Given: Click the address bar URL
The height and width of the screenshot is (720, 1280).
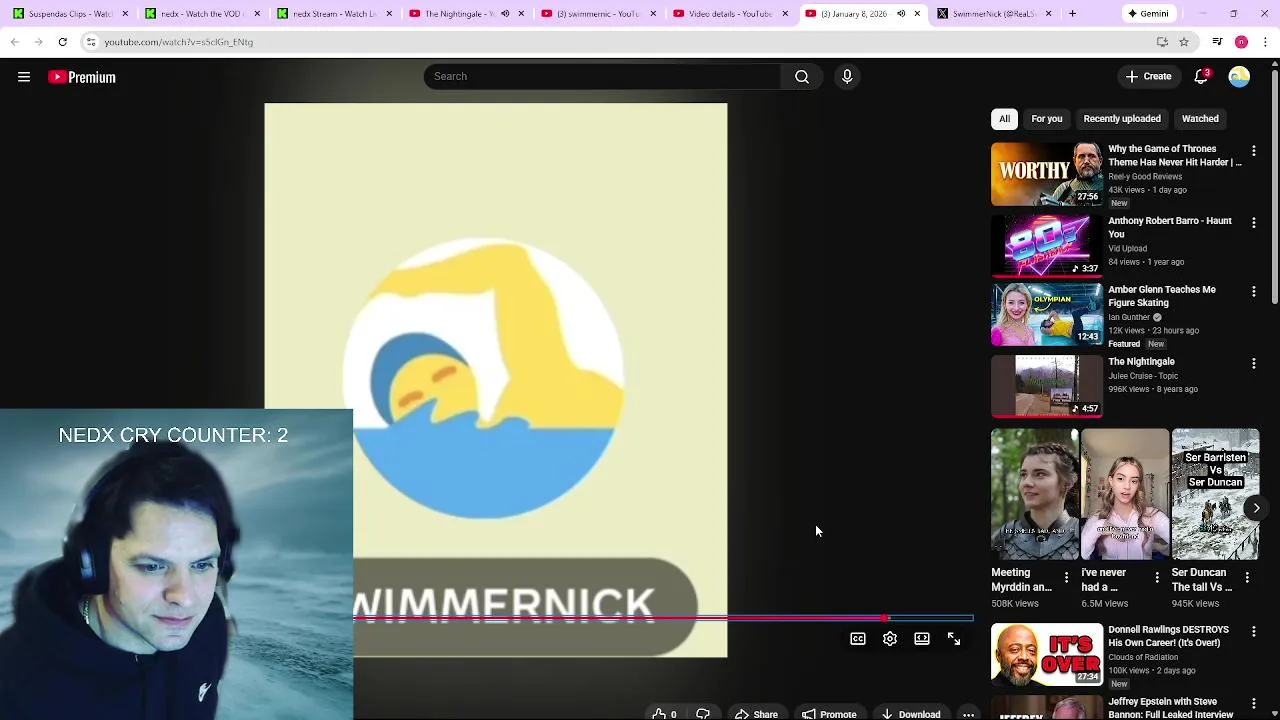Looking at the screenshot, I should click(178, 42).
